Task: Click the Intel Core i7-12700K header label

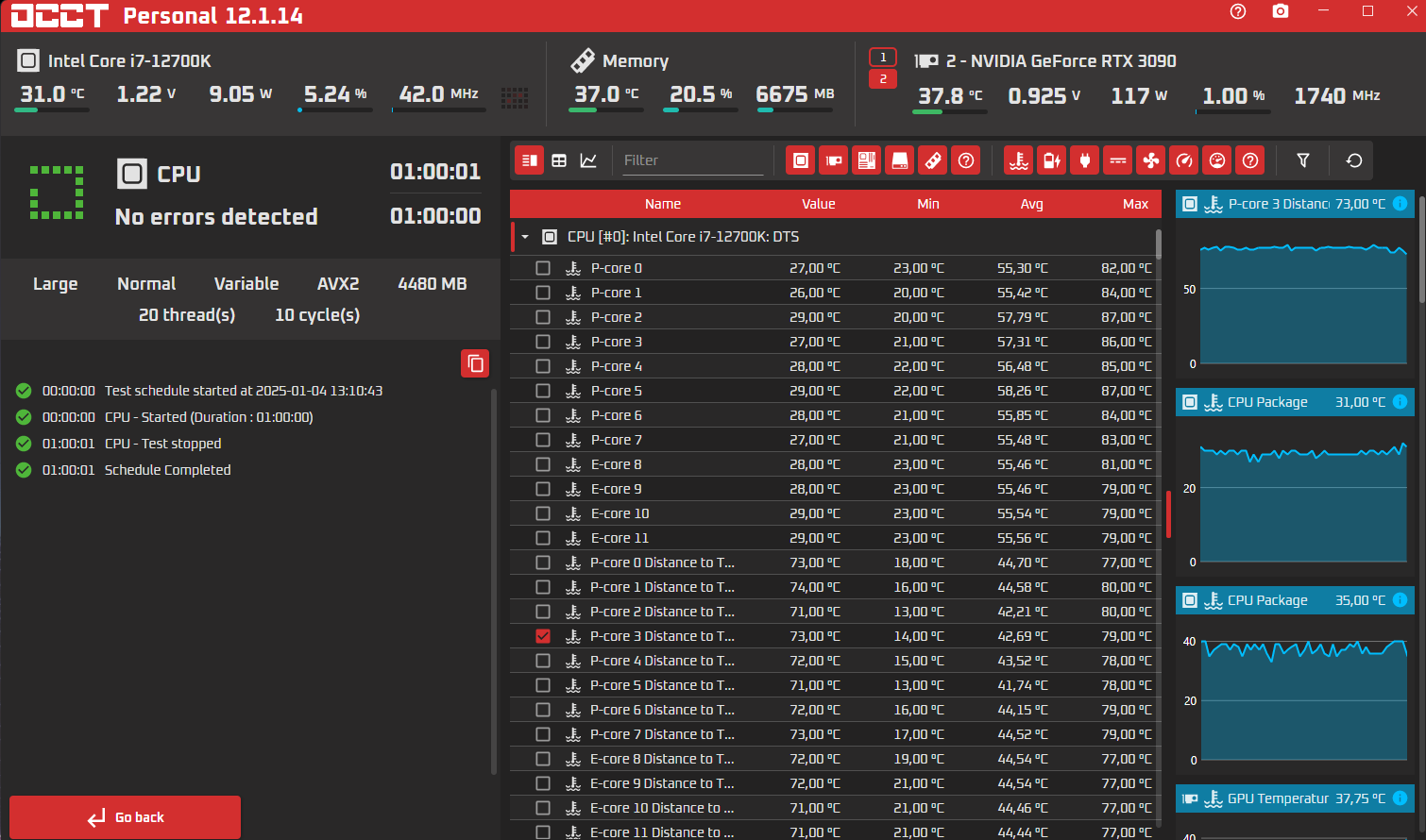Action: click(130, 61)
